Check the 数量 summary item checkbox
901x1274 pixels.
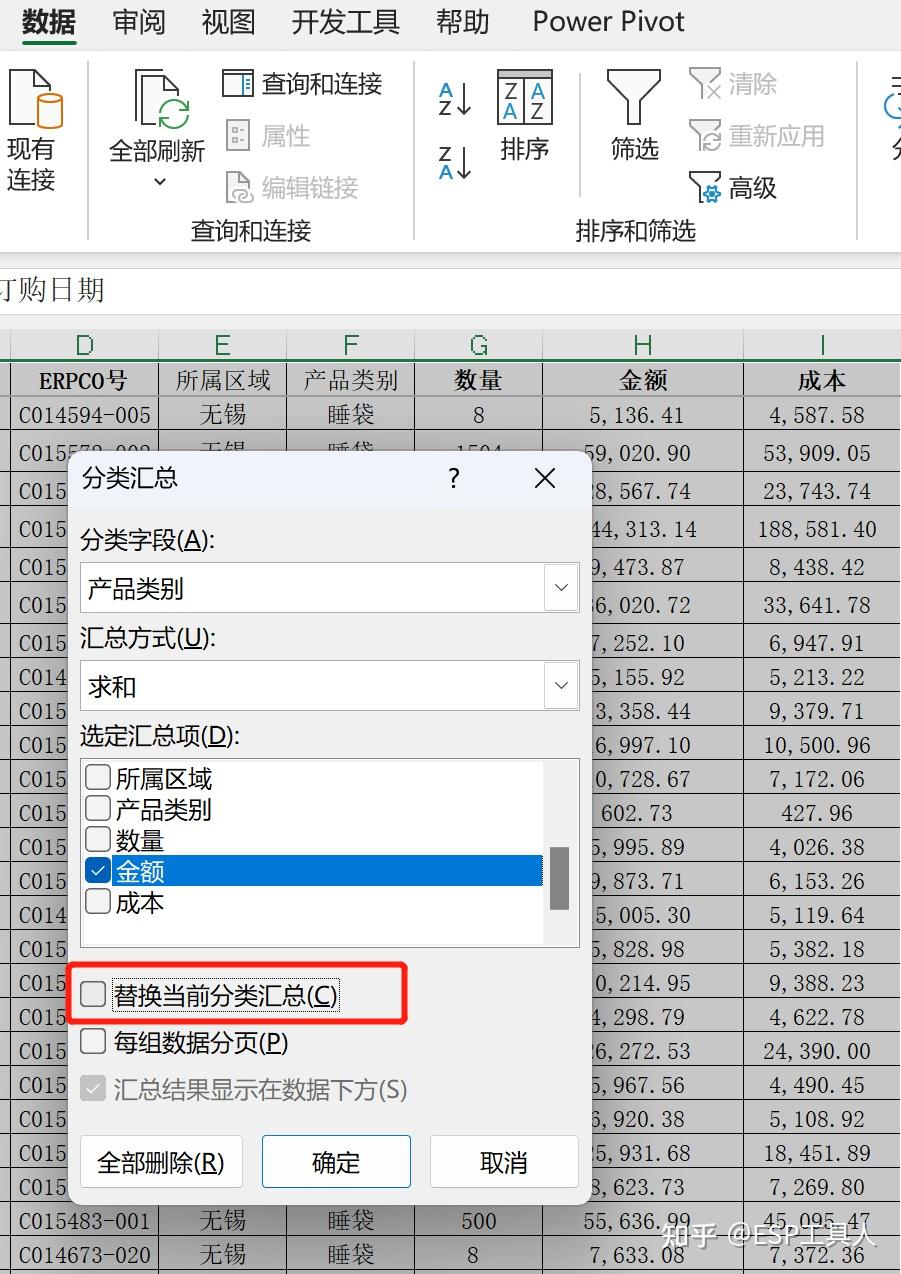(x=98, y=839)
